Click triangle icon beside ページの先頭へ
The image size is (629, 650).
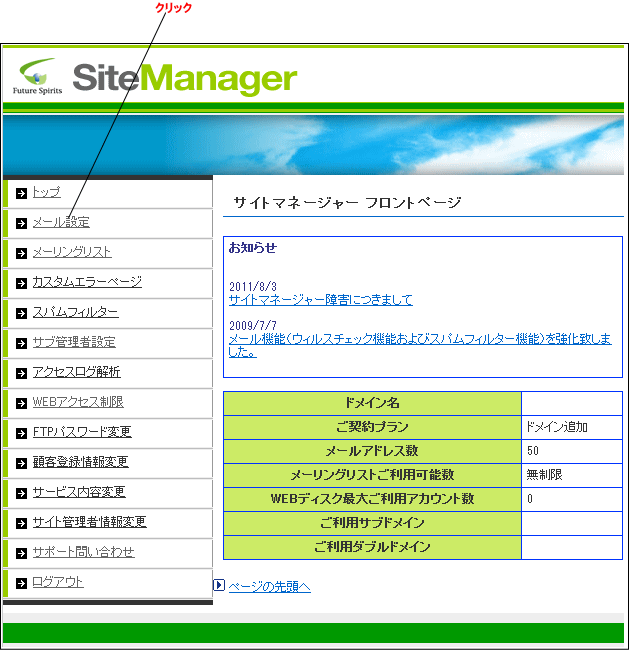pyautogui.click(x=219, y=585)
